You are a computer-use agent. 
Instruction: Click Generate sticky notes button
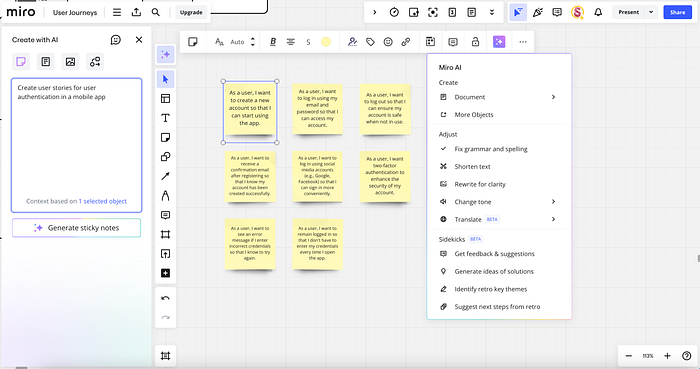click(76, 228)
